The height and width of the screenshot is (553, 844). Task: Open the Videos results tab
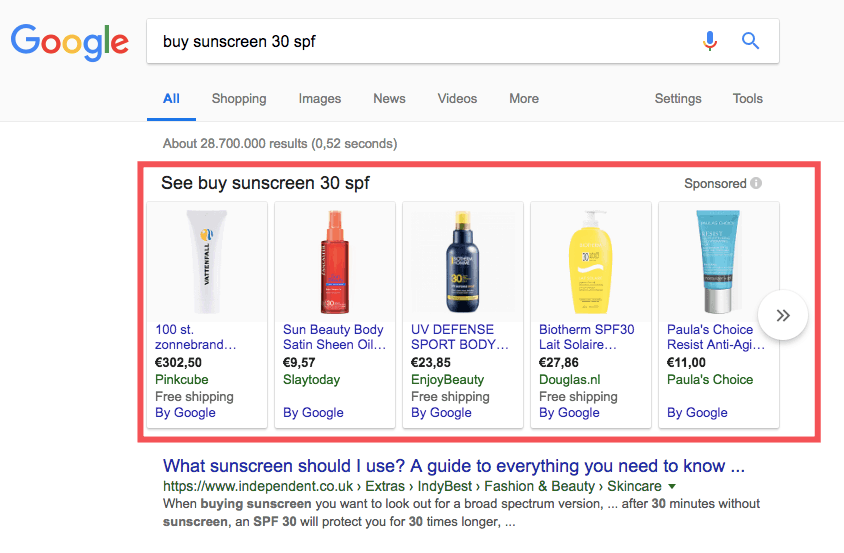[x=457, y=99]
